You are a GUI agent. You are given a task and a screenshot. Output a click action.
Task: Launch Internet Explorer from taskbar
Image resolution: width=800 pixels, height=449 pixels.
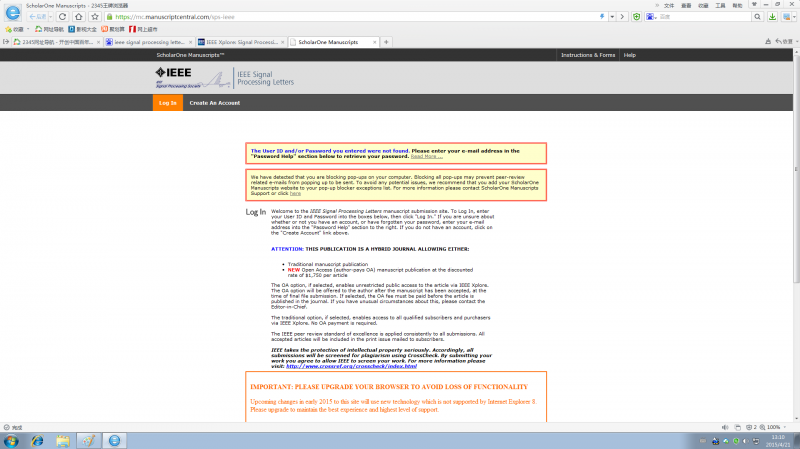[x=37, y=441]
